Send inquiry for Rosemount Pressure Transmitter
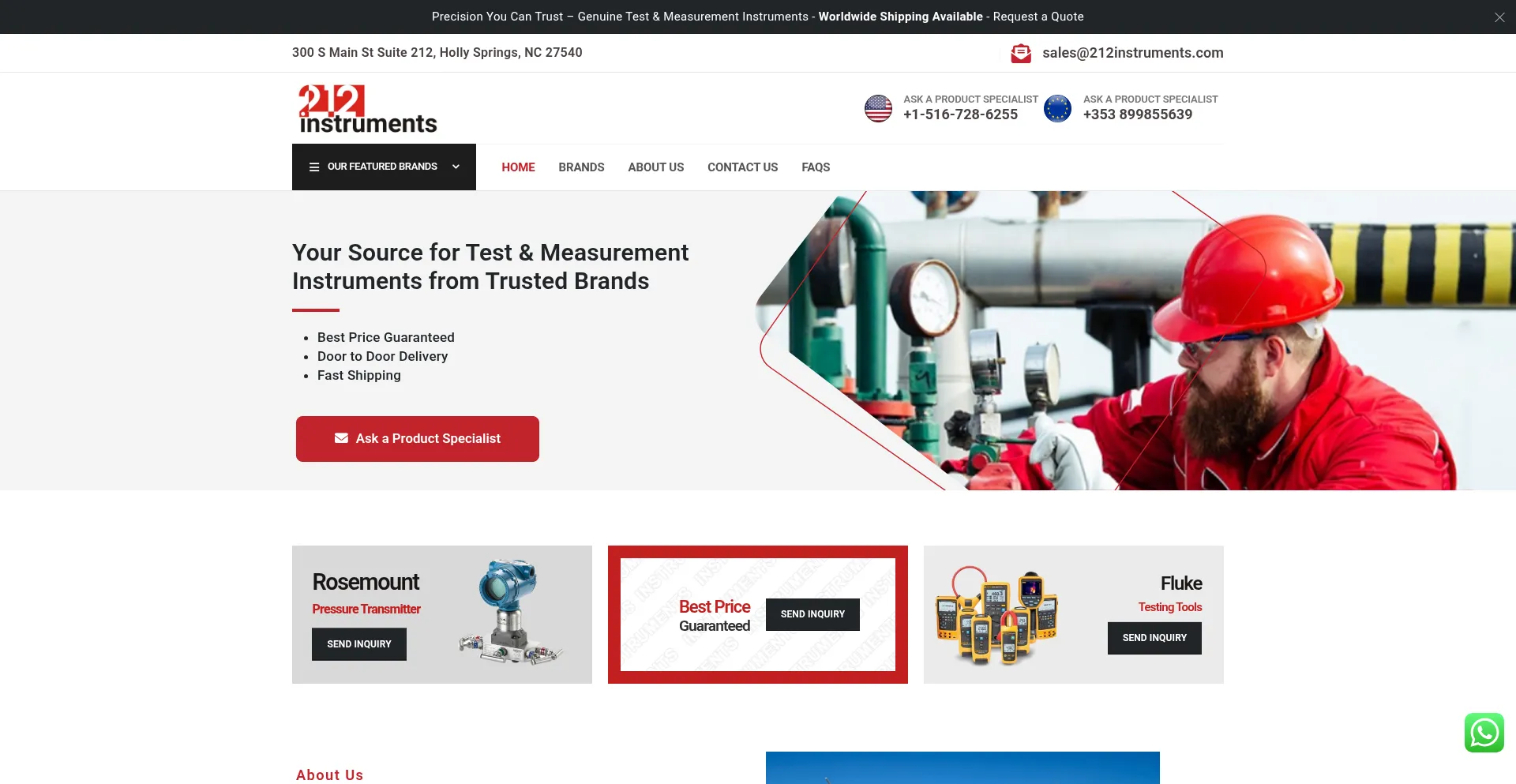This screenshot has height=784, width=1516. (359, 644)
